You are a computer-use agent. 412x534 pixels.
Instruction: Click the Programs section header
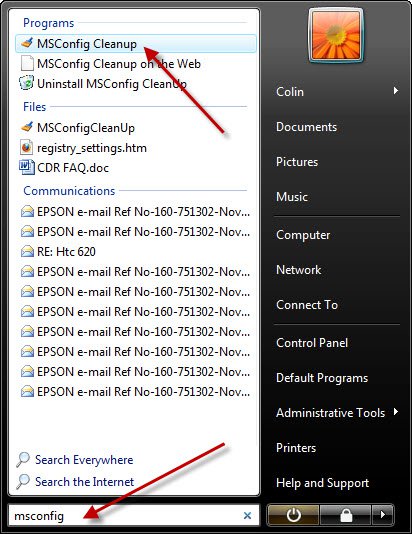tap(48, 23)
